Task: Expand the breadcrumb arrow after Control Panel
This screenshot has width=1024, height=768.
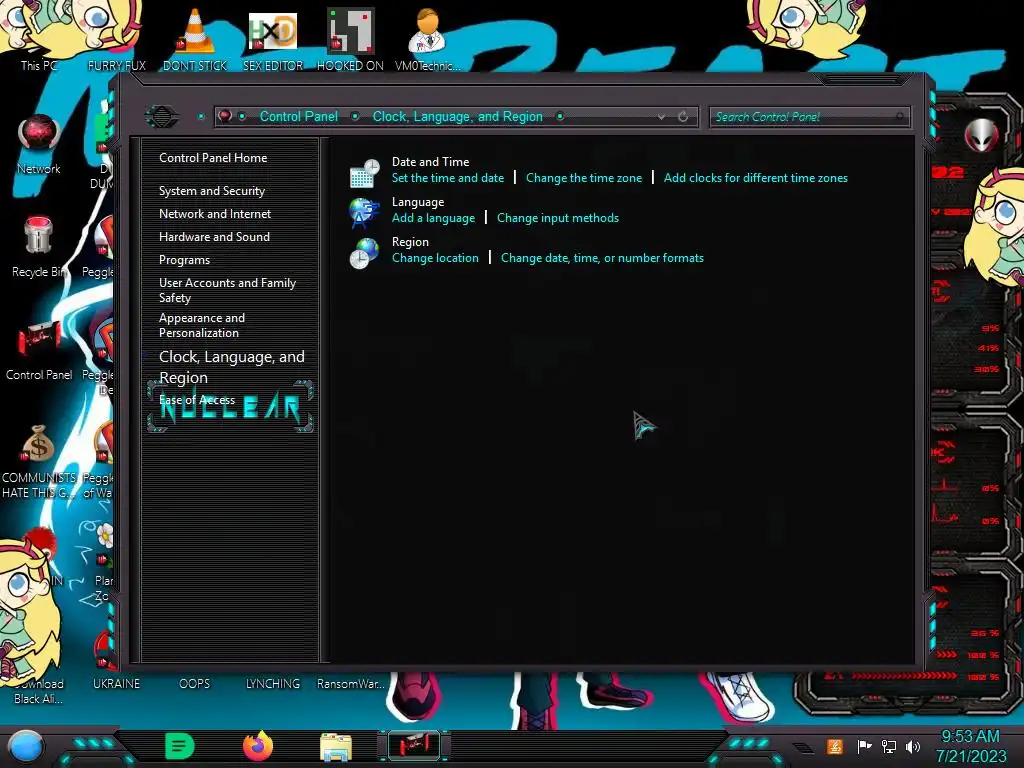Action: 355,116
